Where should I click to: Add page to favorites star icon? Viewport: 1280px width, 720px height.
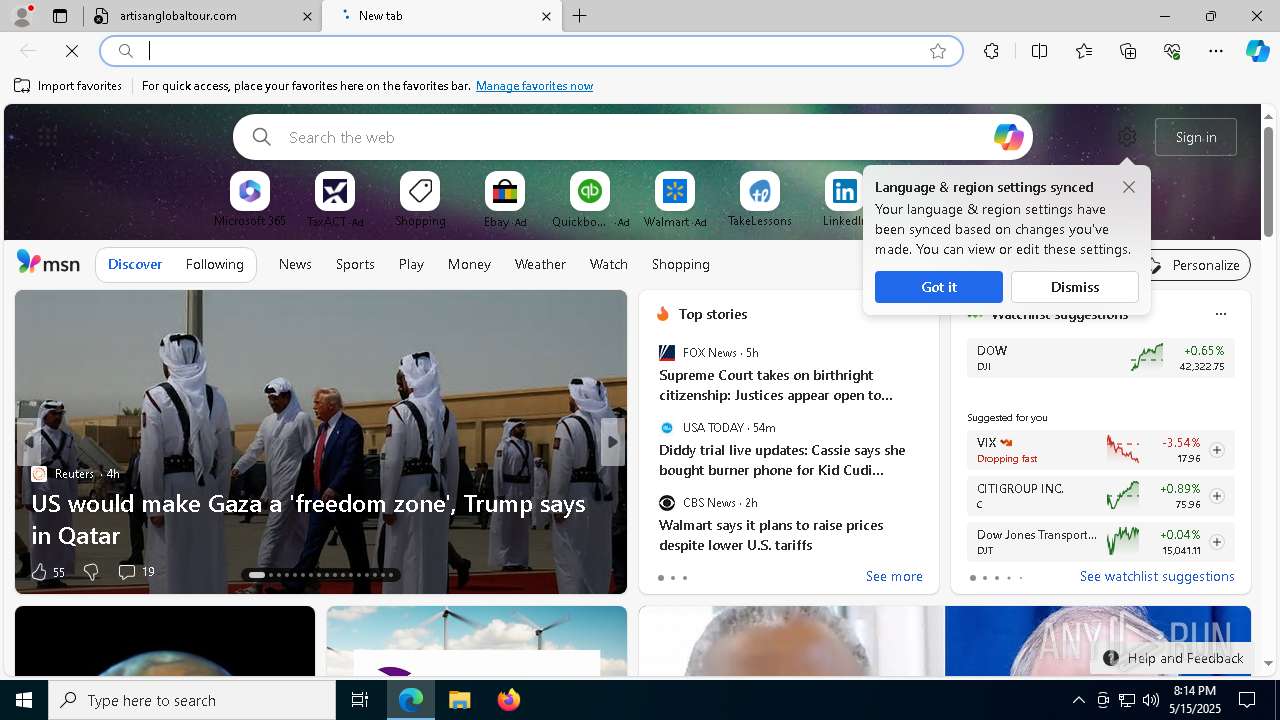tap(938, 51)
